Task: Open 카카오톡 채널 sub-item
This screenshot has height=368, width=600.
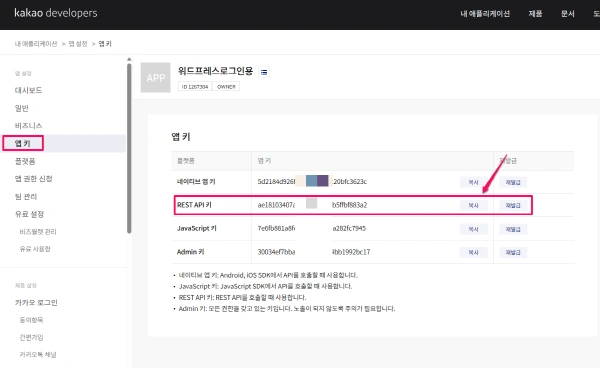Action: pos(38,355)
